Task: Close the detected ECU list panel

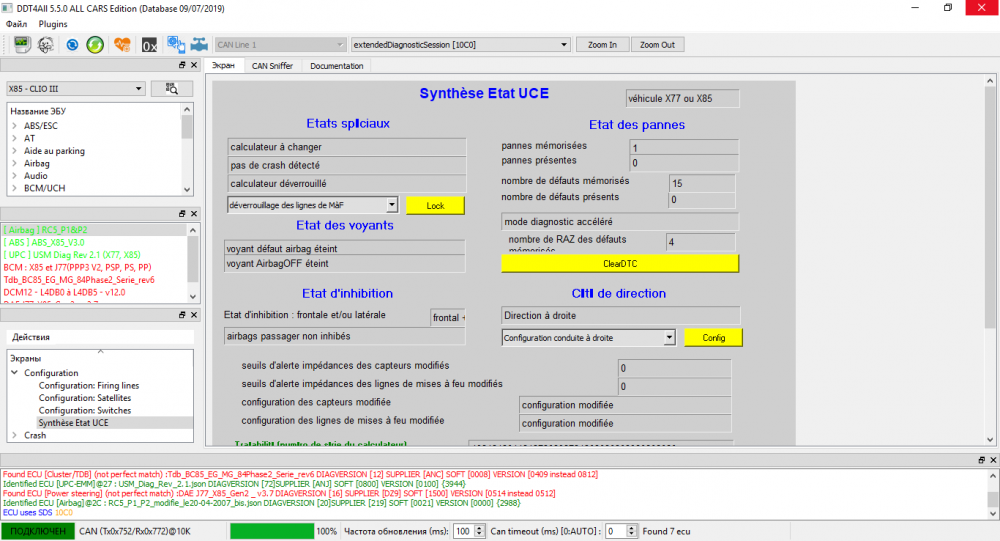Action: tap(194, 214)
